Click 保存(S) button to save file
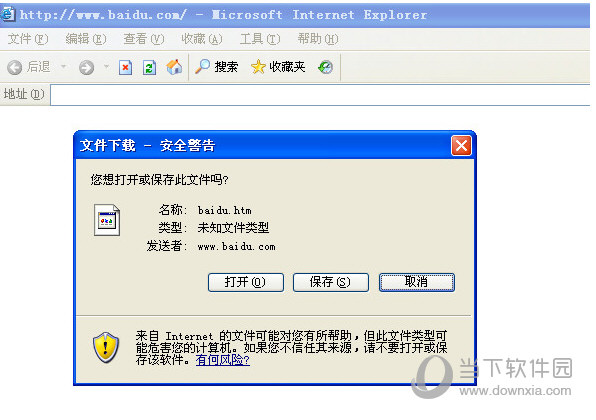This screenshot has height=420, width=596. pos(331,282)
